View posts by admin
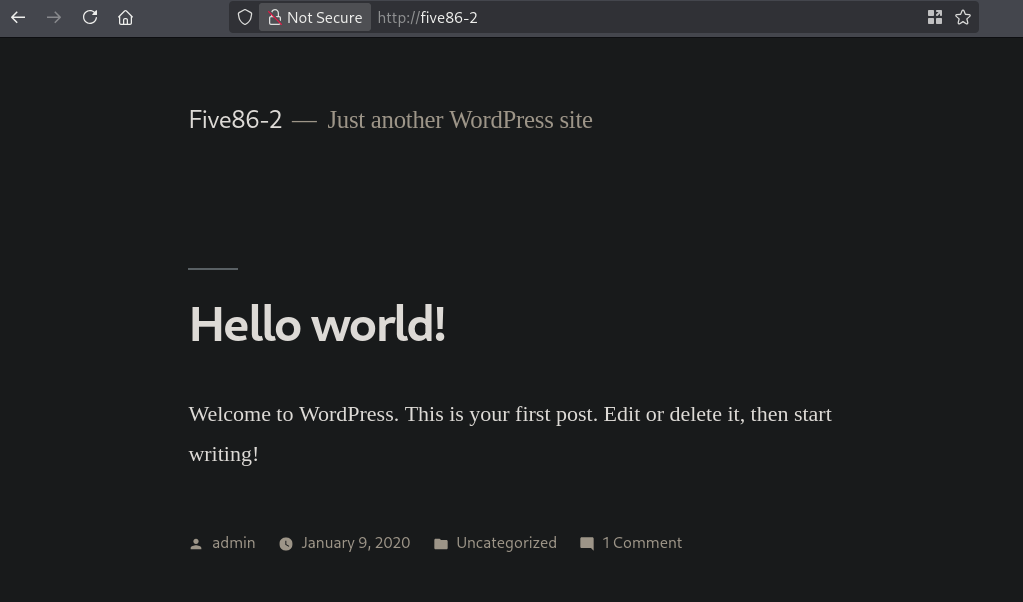Image resolution: width=1023 pixels, height=602 pixels. [x=234, y=543]
